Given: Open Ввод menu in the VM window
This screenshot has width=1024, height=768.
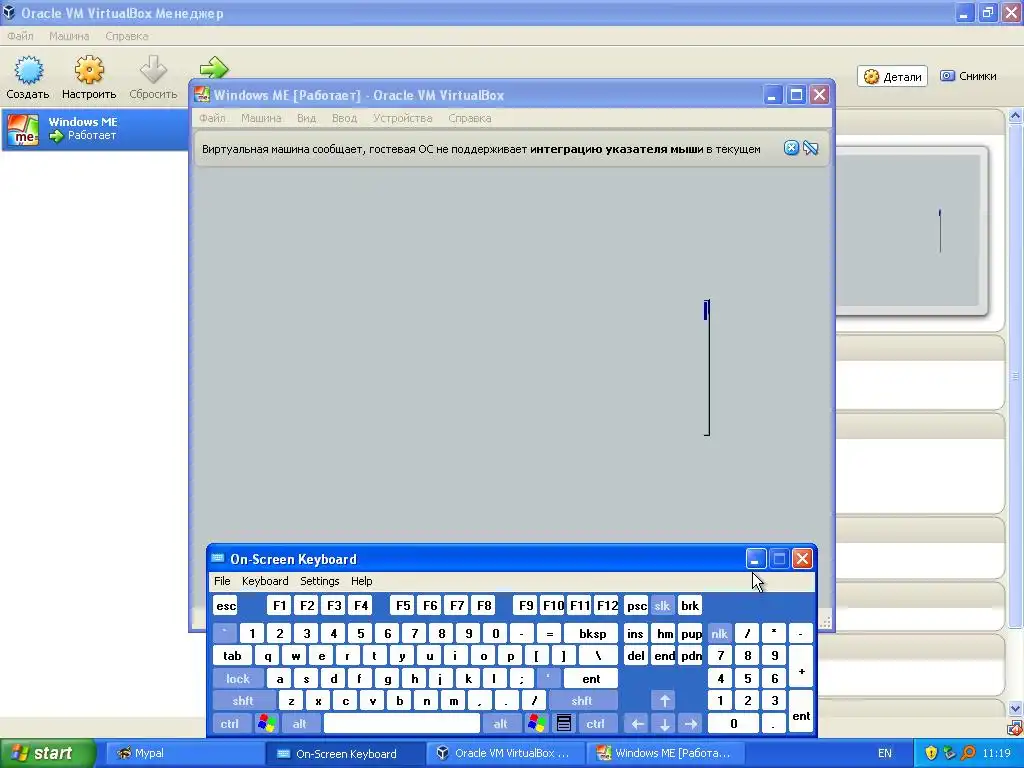Looking at the screenshot, I should point(344,118).
